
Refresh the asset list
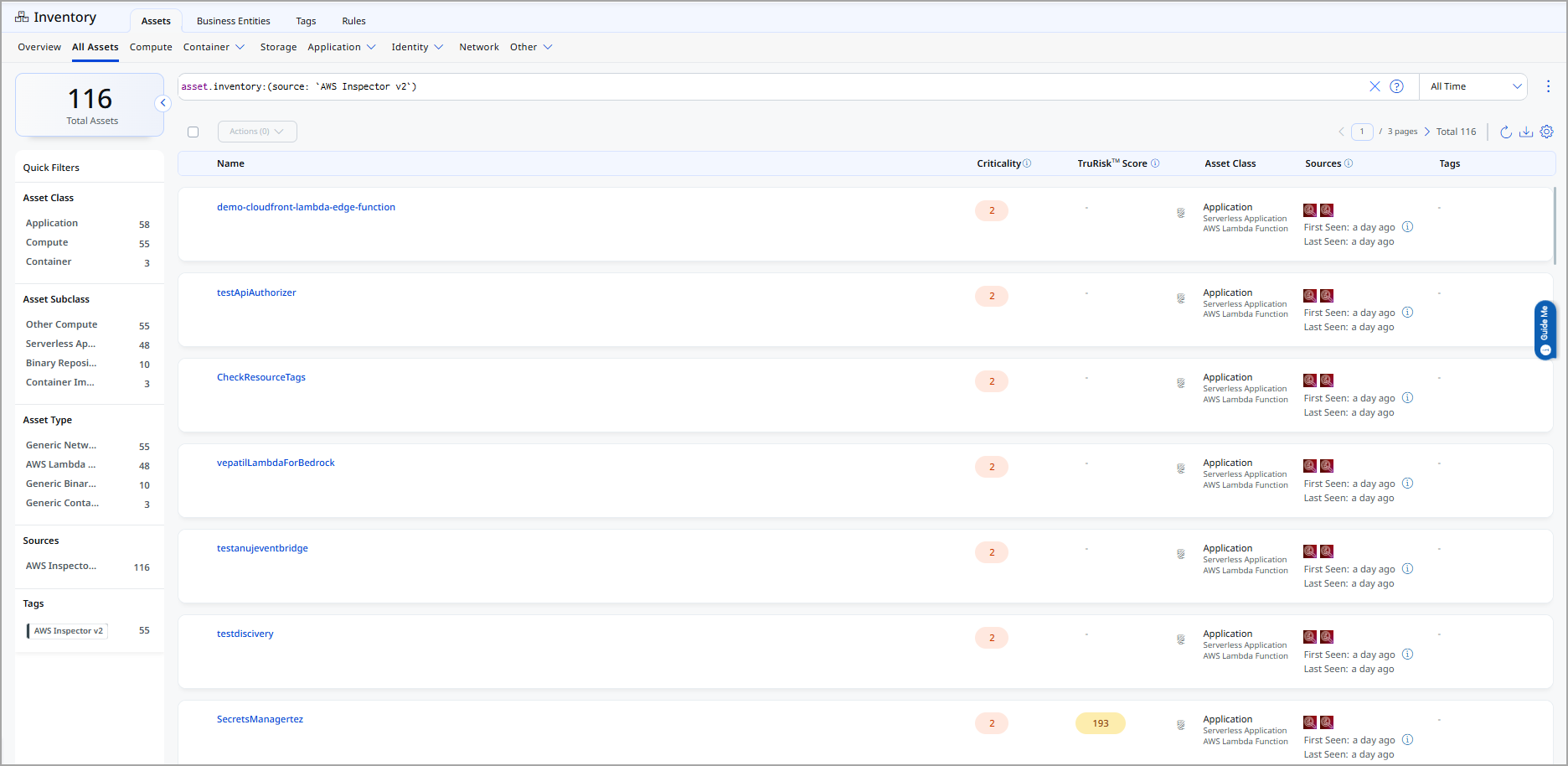1505,132
